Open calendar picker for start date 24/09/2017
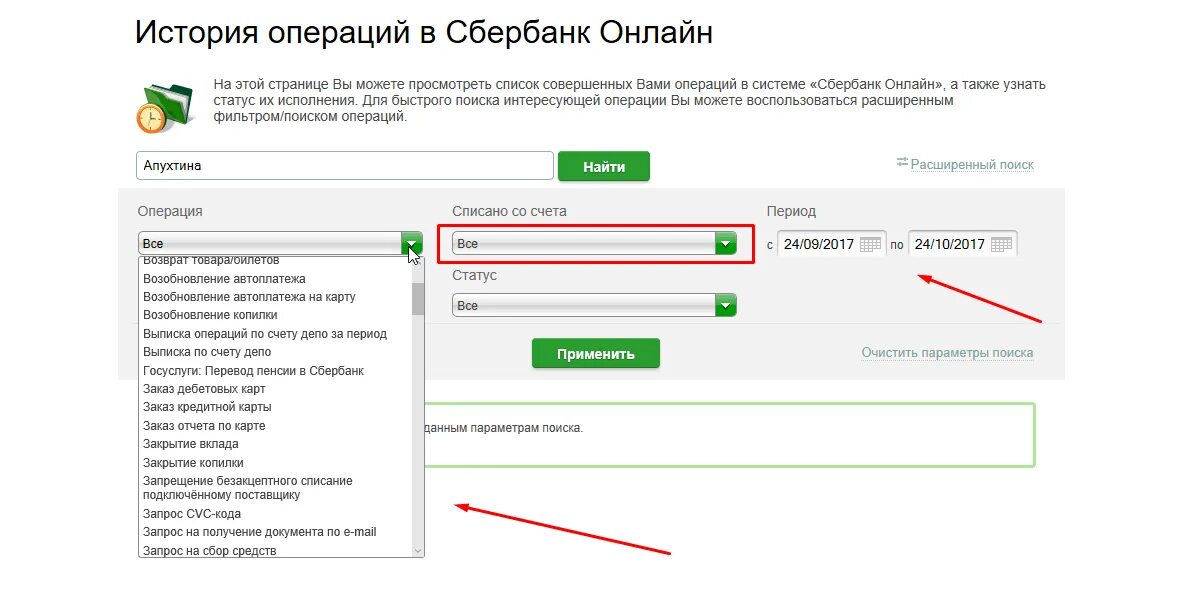This screenshot has height=605, width=1179. (x=870, y=244)
